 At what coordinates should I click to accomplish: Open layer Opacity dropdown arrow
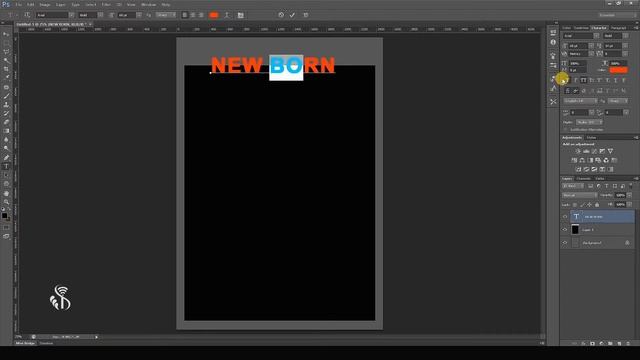[x=629, y=196]
